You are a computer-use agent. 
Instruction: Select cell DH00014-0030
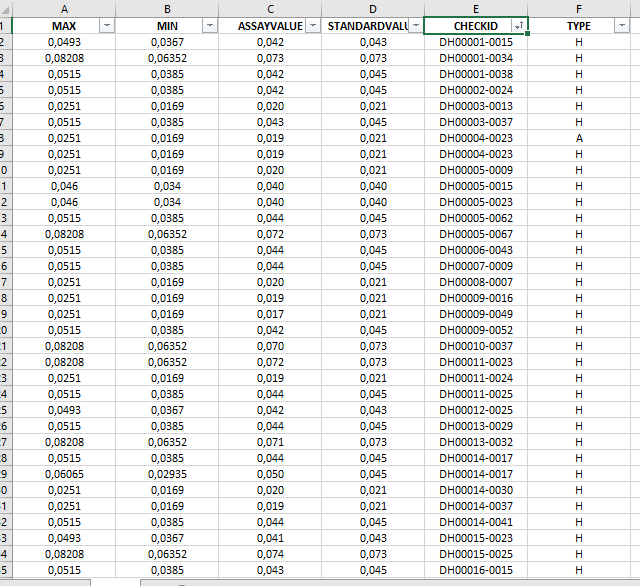[x=476, y=490]
